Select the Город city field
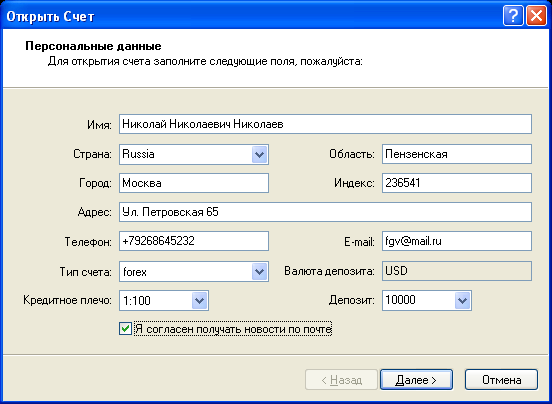This screenshot has width=552, height=404. click(194, 183)
